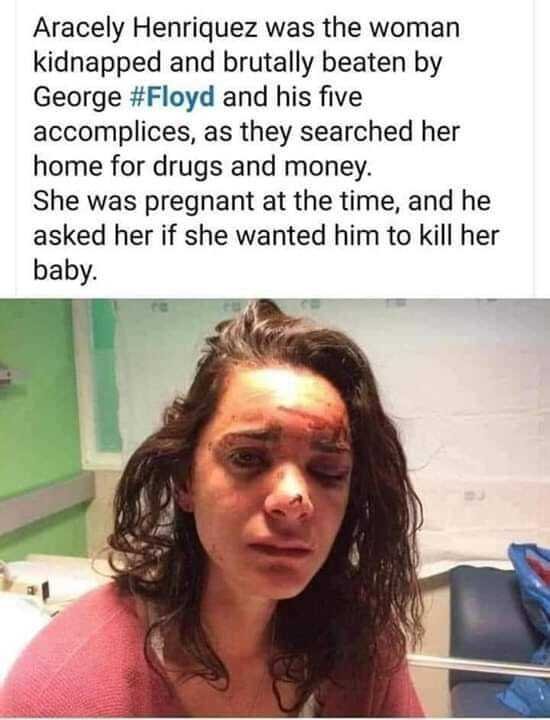Click the first line starting "Aracely Henriquez"
This screenshot has height=720, width=550.
tap(246, 28)
